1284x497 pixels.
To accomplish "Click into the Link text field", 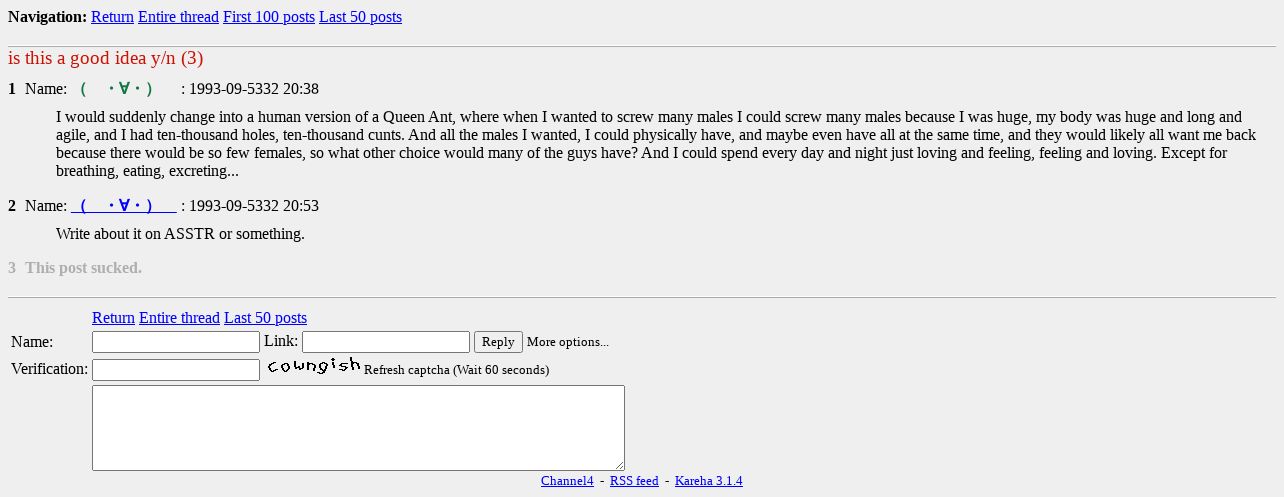I will click(385, 342).
